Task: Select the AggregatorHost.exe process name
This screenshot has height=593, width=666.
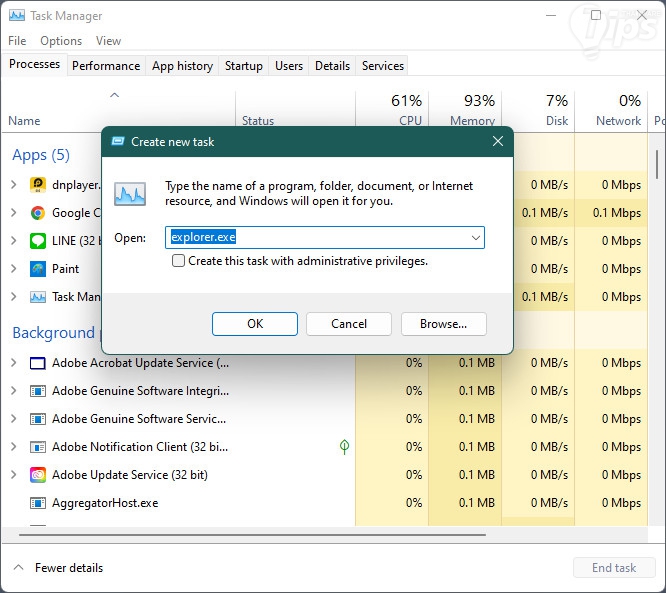Action: [x=105, y=503]
